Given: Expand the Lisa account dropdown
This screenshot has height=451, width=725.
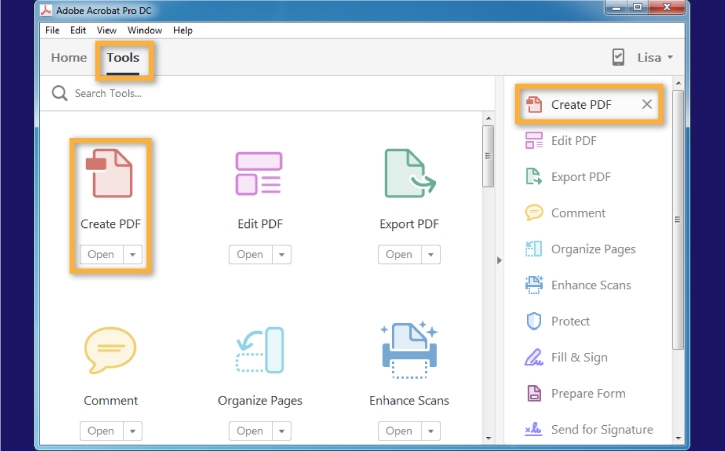Looking at the screenshot, I should tap(655, 58).
